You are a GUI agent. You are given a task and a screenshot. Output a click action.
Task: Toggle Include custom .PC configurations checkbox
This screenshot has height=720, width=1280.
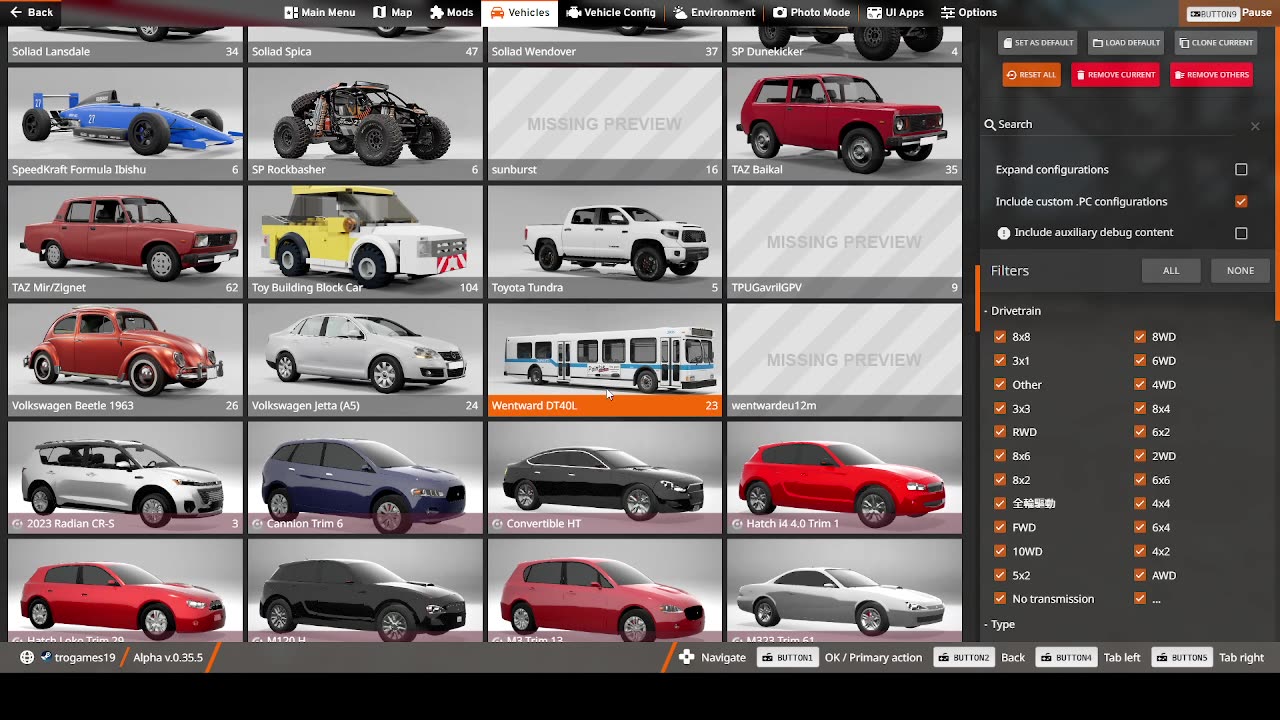click(1241, 201)
